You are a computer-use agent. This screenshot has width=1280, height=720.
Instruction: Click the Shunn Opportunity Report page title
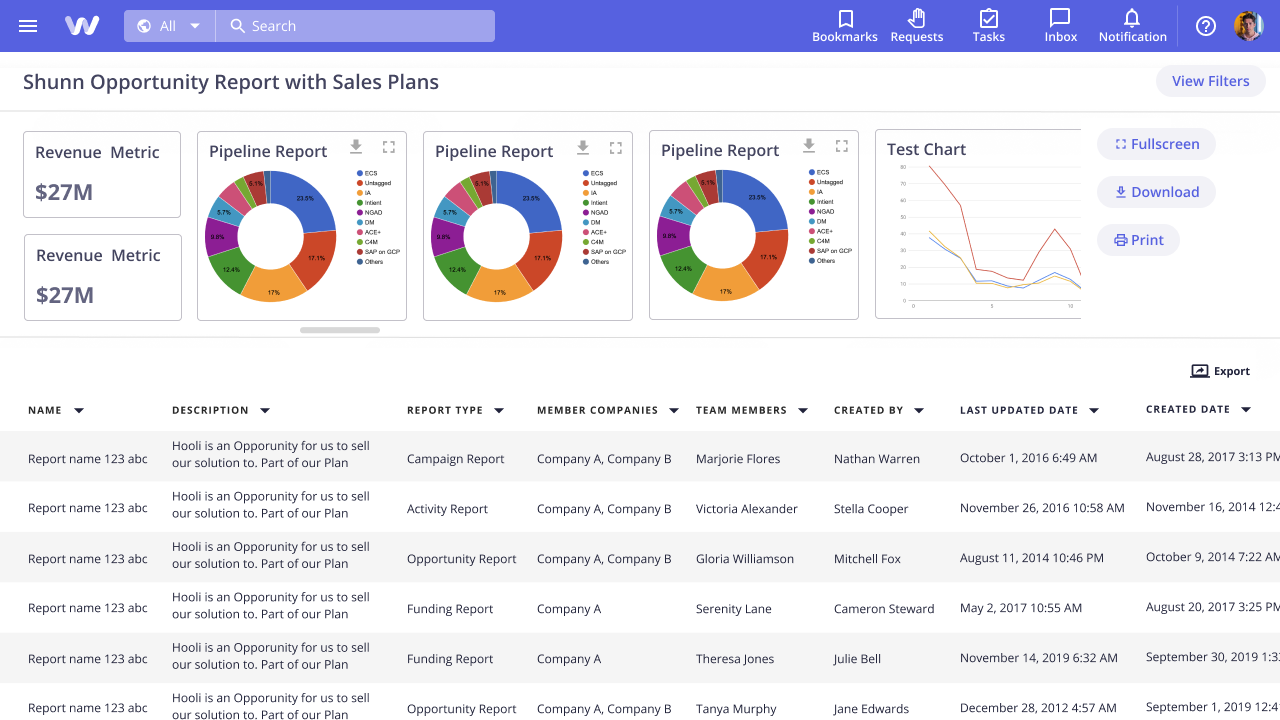pyautogui.click(x=231, y=82)
